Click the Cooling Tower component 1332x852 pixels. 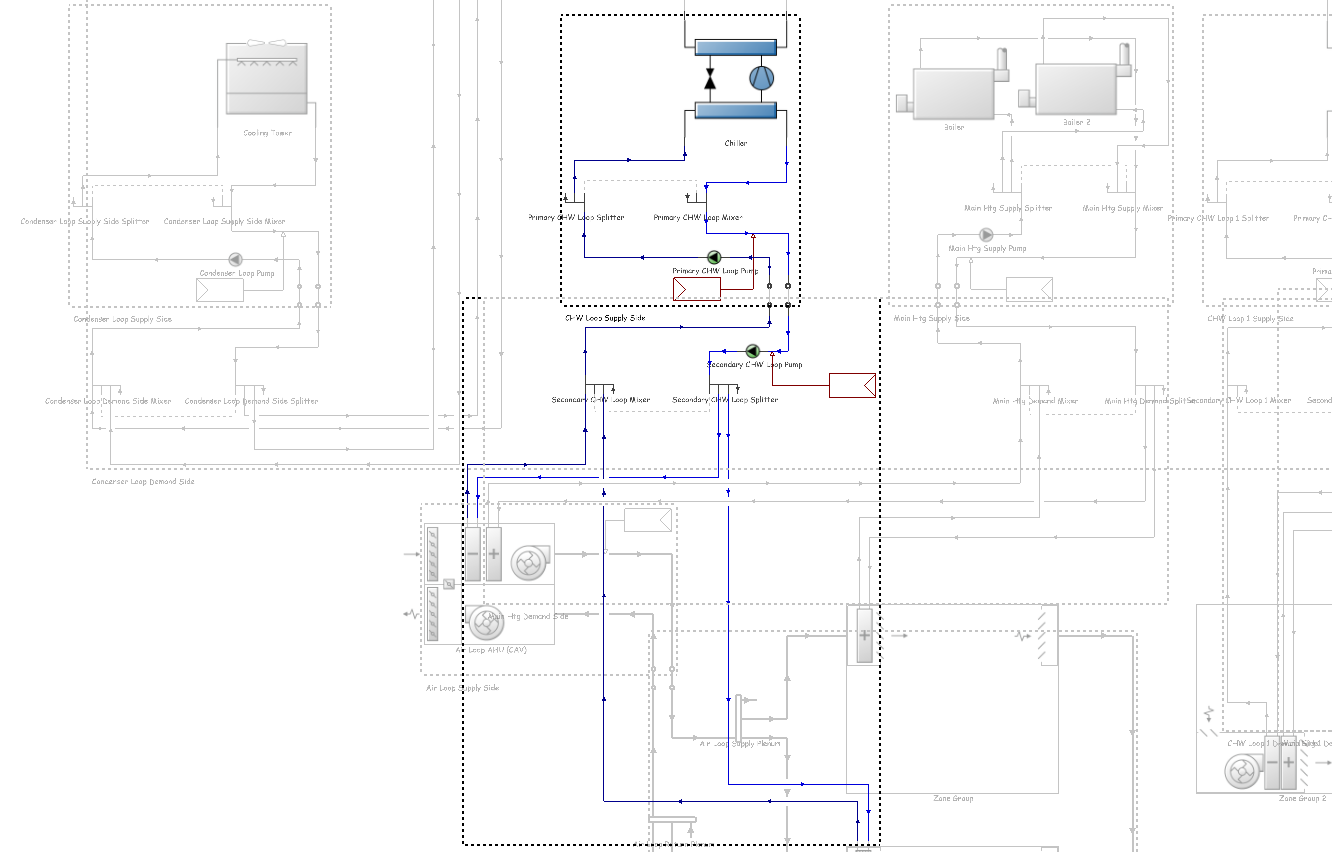click(267, 80)
